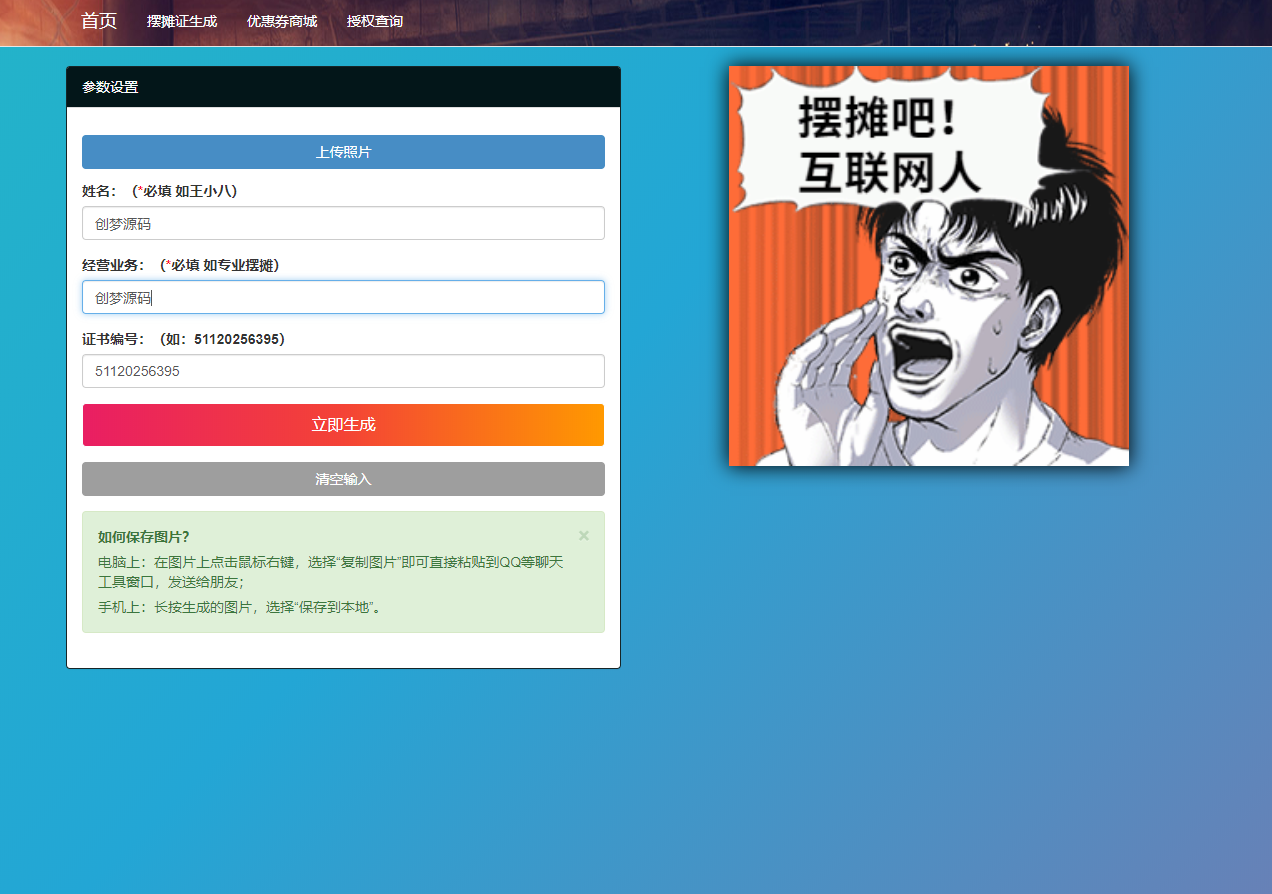The width and height of the screenshot is (1272, 894).
Task: Open 授权查询 in the navigation bar
Action: pyautogui.click(x=375, y=21)
